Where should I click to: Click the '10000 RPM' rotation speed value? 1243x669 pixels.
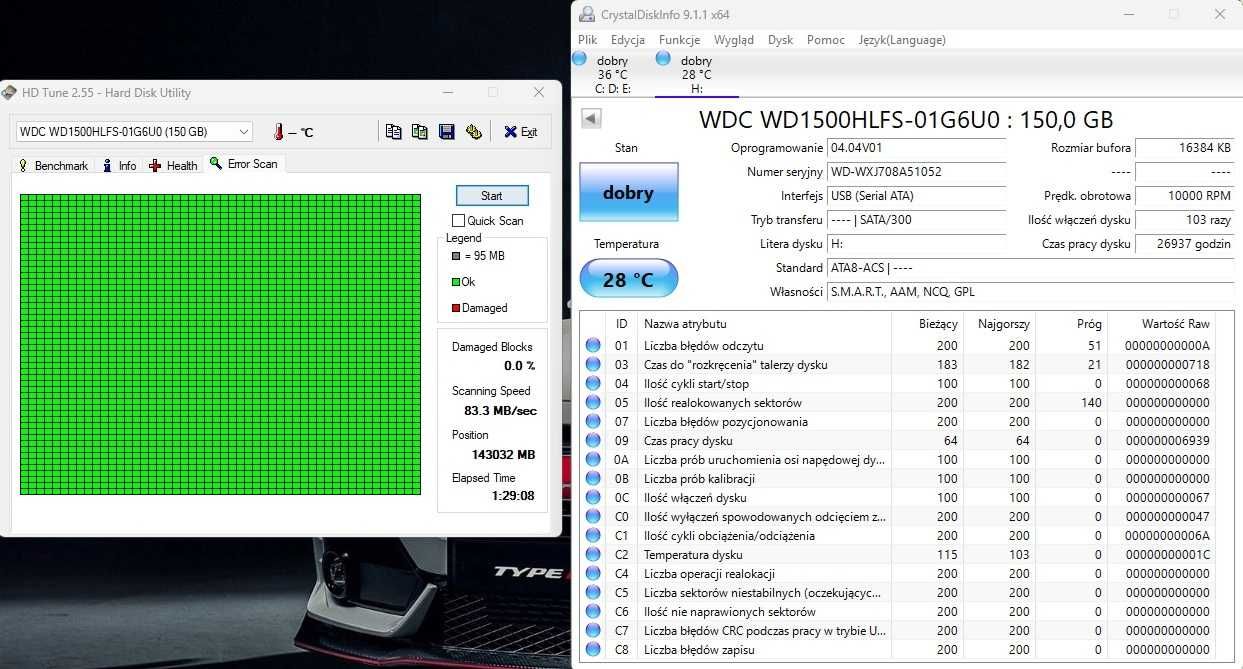click(x=1185, y=196)
